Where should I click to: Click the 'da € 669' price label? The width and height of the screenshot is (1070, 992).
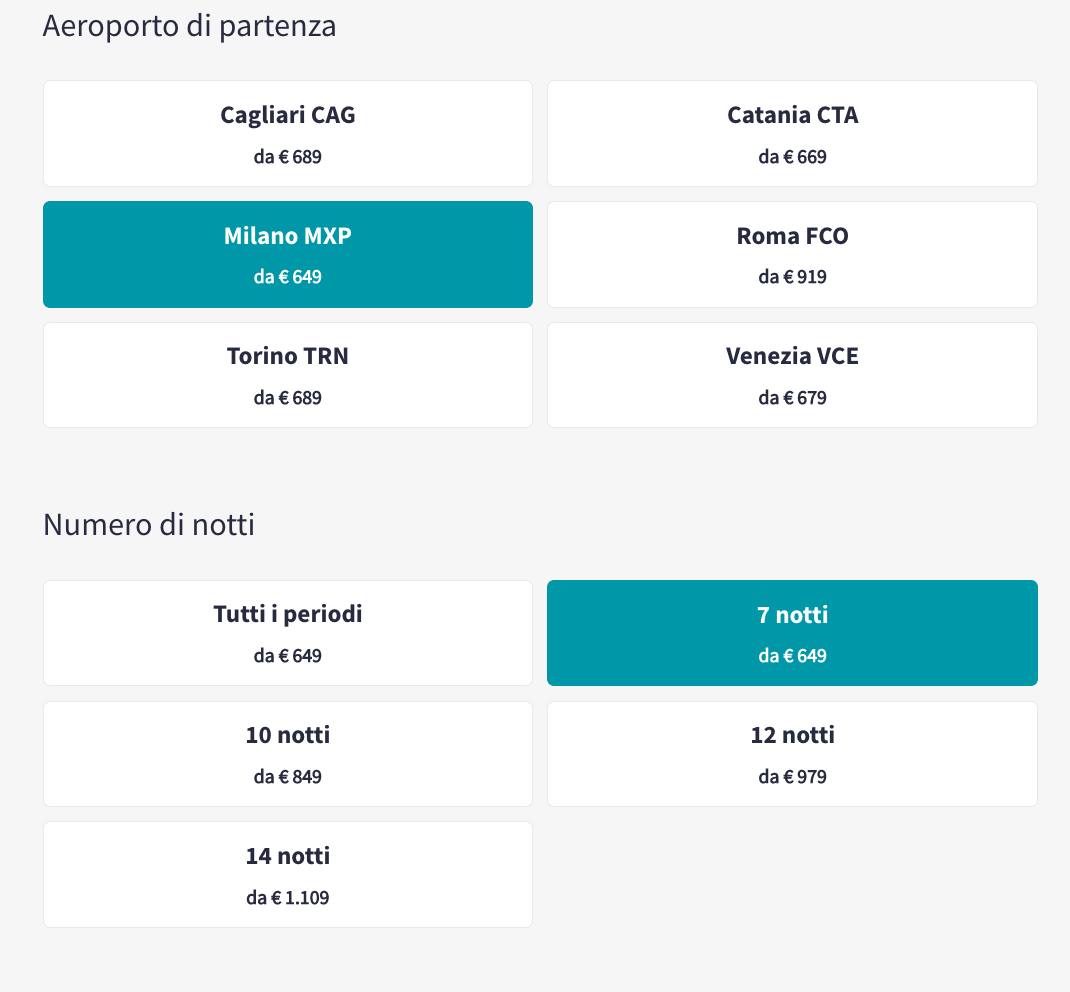pos(792,157)
